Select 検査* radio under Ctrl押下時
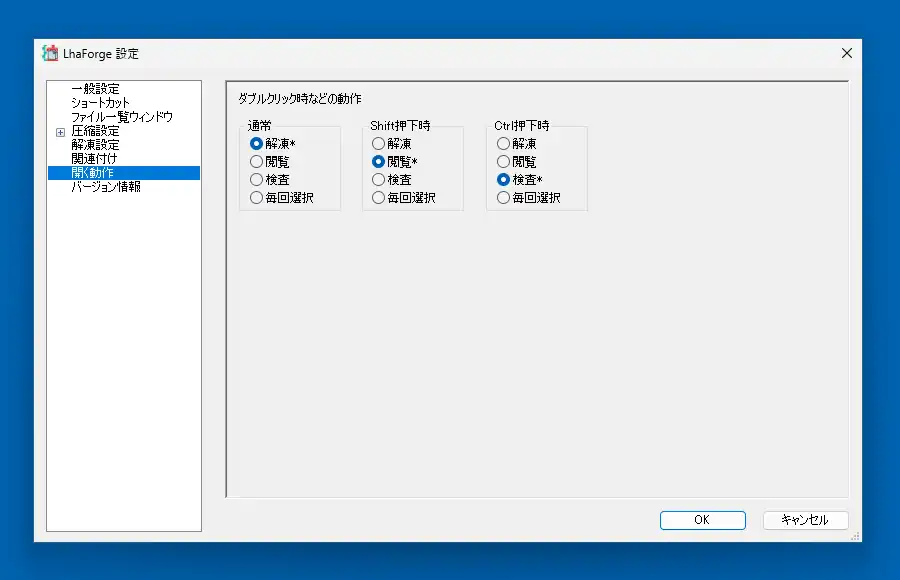Image resolution: width=900 pixels, height=580 pixels. (x=520, y=180)
